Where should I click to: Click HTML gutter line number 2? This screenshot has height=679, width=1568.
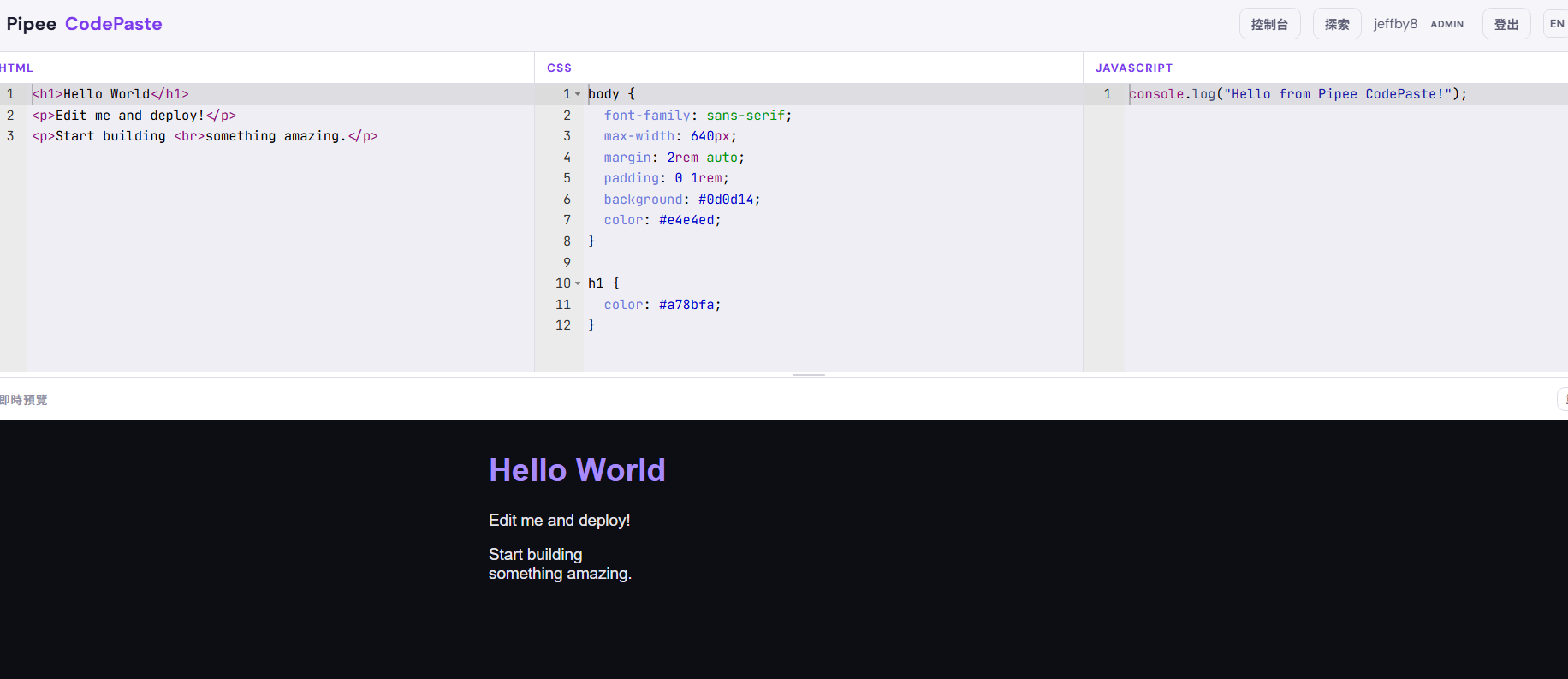click(x=10, y=116)
